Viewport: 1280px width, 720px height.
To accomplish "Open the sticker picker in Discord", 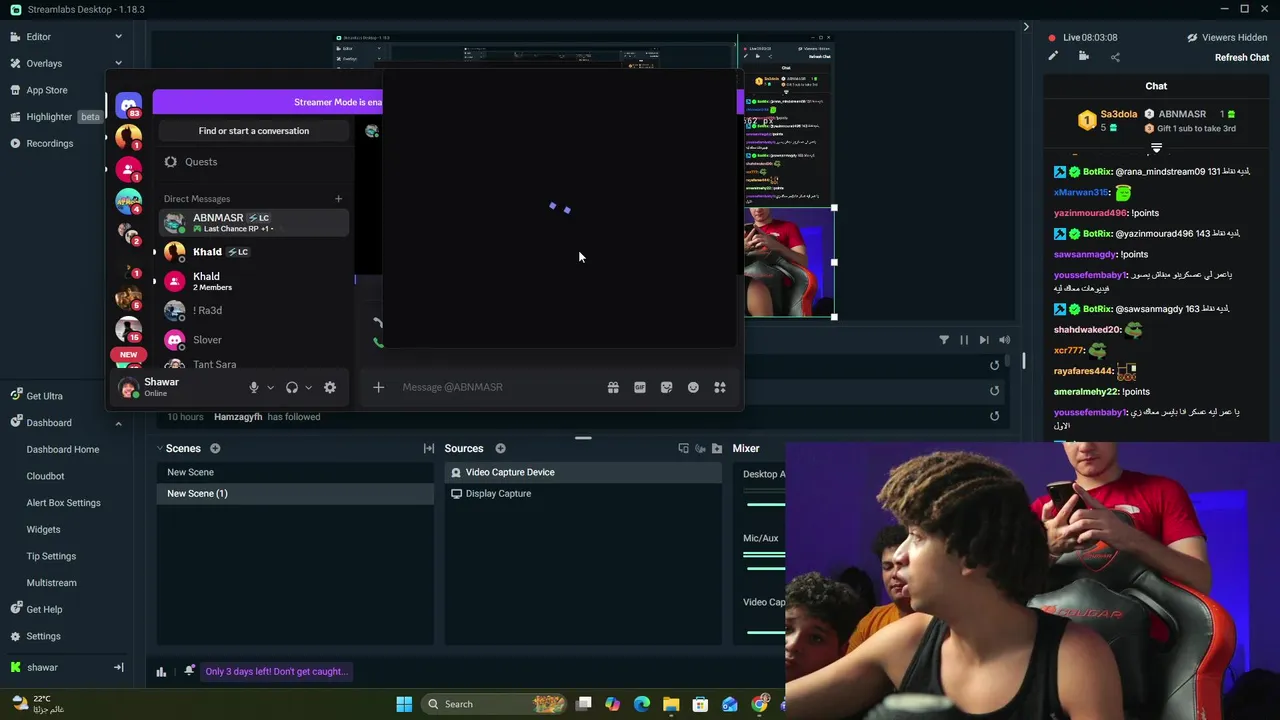I will tap(667, 387).
